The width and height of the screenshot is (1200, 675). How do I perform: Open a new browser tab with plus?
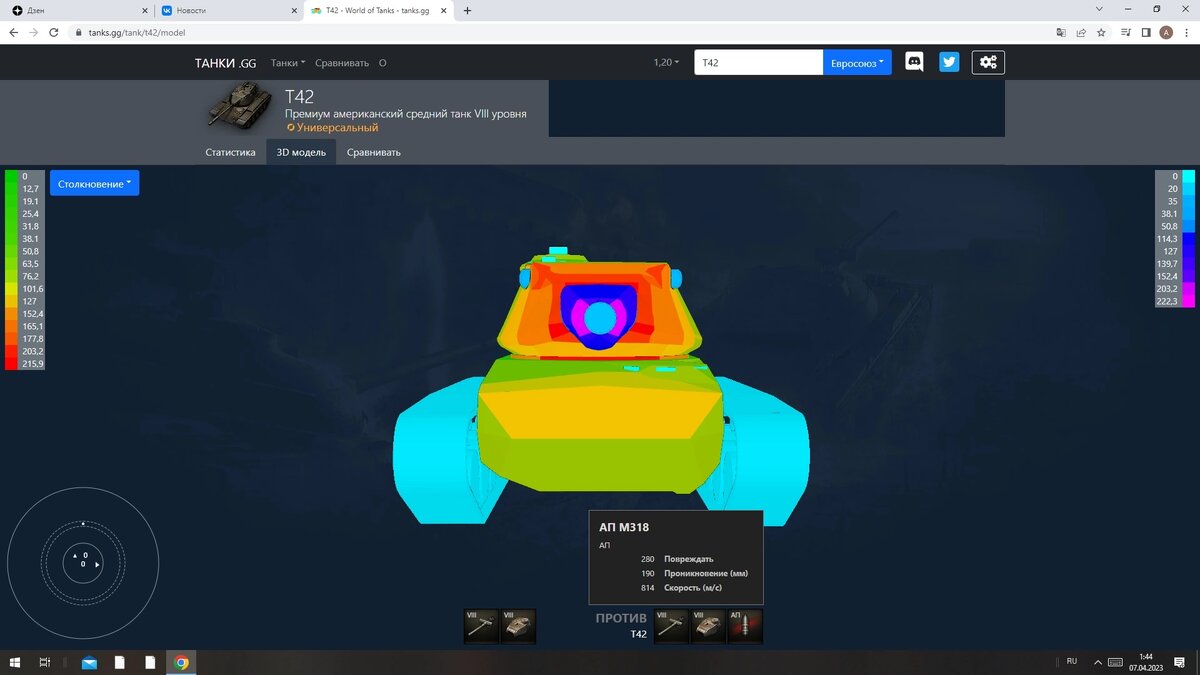click(x=467, y=10)
